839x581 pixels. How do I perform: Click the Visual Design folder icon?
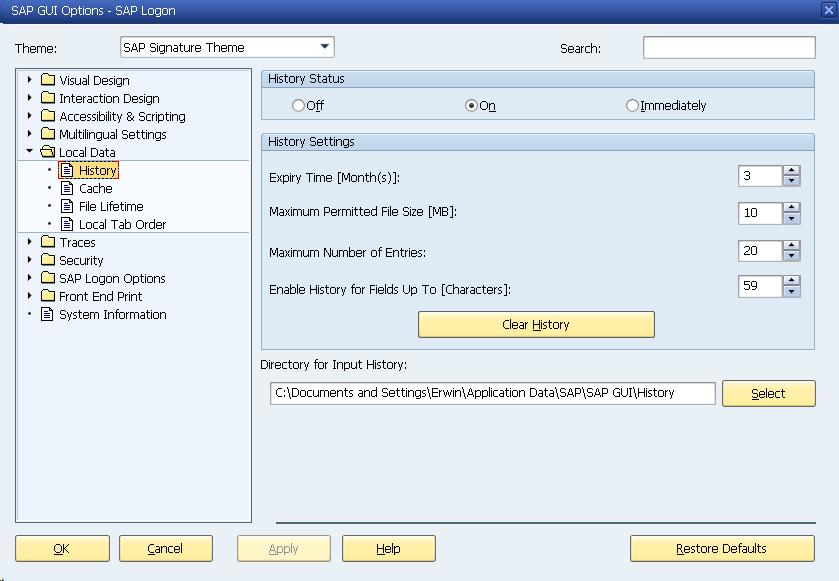pos(48,80)
